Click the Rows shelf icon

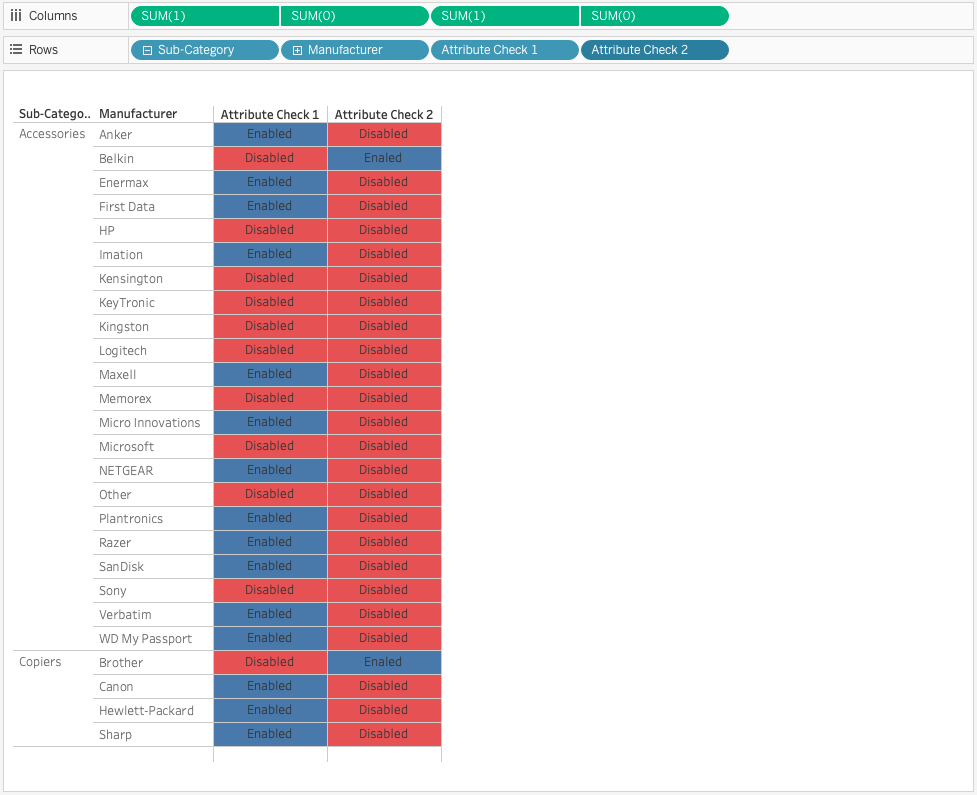16,50
